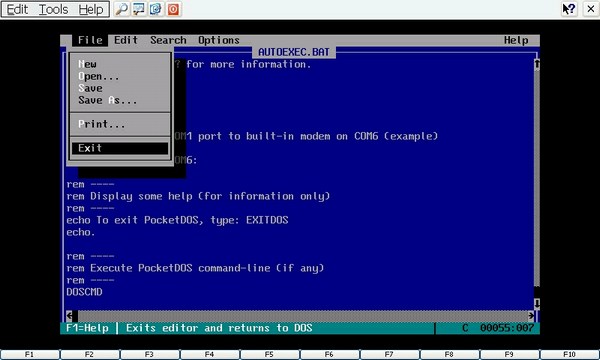This screenshot has height=360, width=600.
Task: Close the PocketDOS window
Action: click(x=591, y=9)
